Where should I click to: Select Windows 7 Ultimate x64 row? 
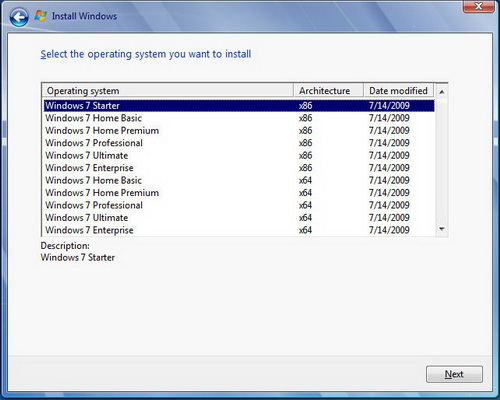click(x=239, y=218)
